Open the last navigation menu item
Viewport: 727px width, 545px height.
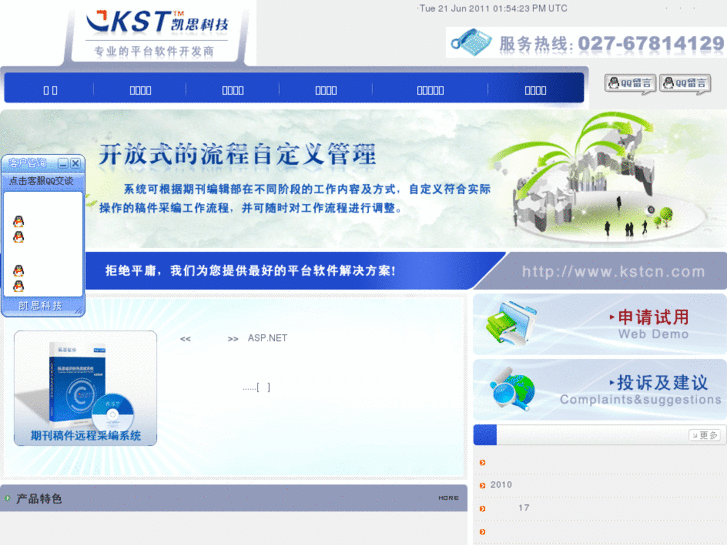[535, 90]
